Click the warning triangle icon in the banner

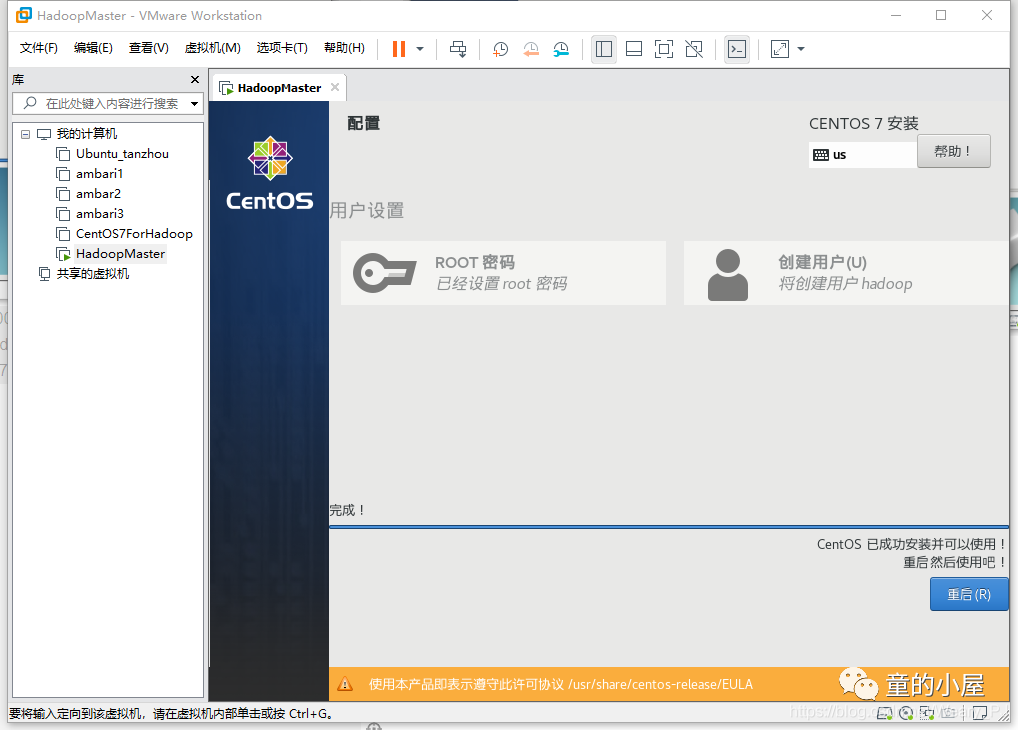pos(345,684)
